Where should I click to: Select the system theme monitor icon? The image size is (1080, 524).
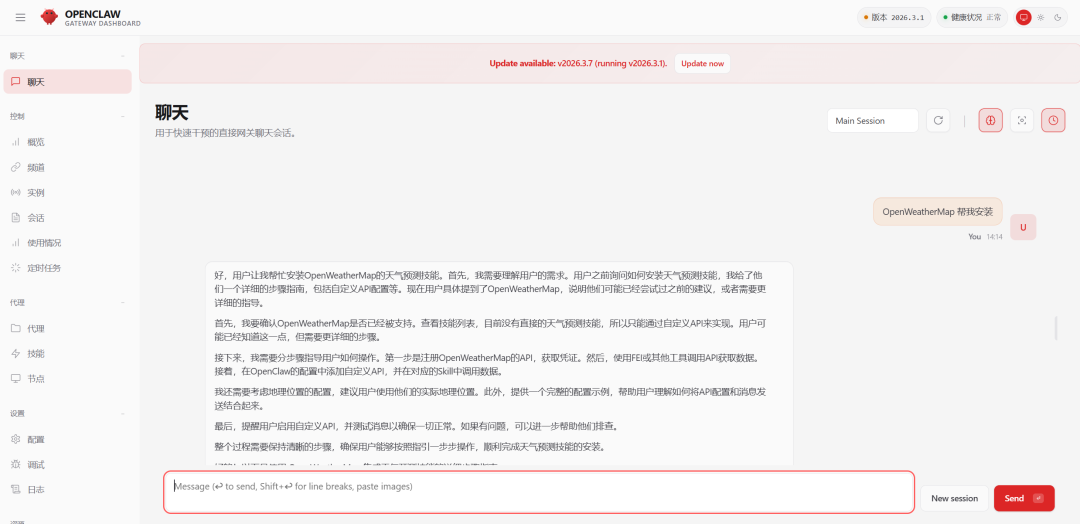(x=1024, y=17)
